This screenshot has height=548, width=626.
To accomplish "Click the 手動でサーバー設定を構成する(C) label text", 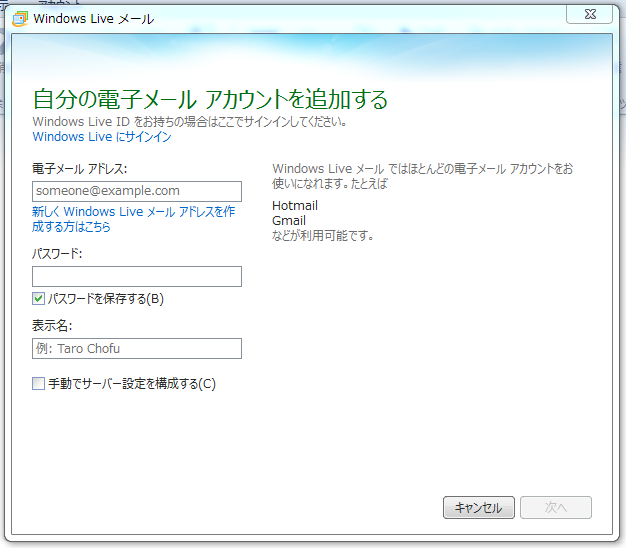I will click(x=131, y=383).
